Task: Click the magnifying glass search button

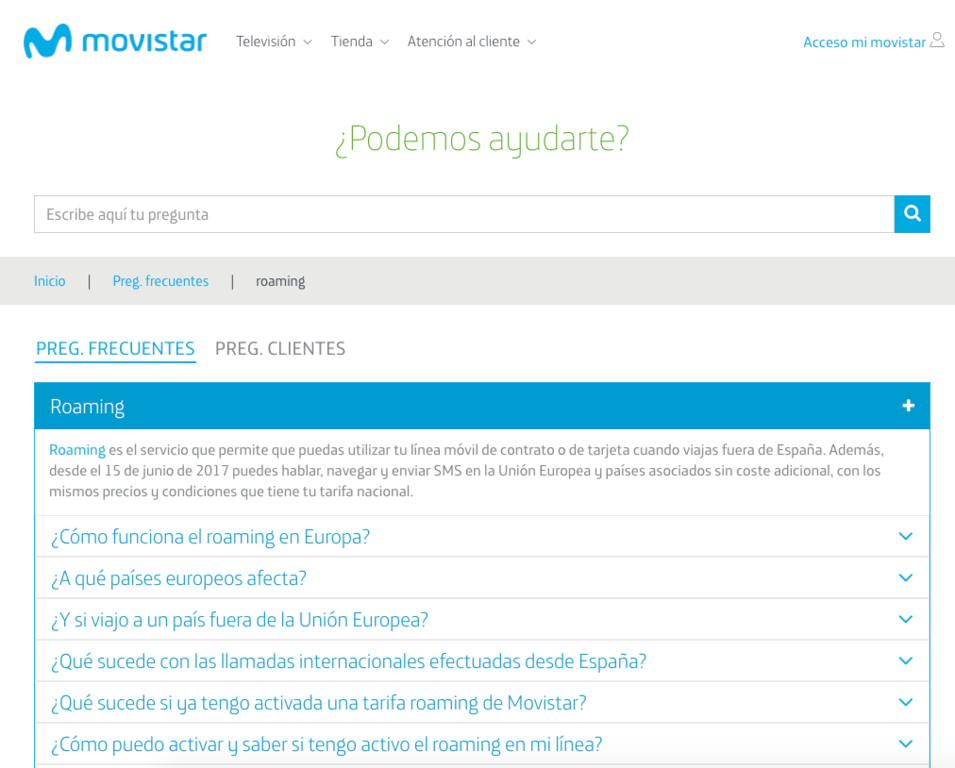Action: coord(911,214)
